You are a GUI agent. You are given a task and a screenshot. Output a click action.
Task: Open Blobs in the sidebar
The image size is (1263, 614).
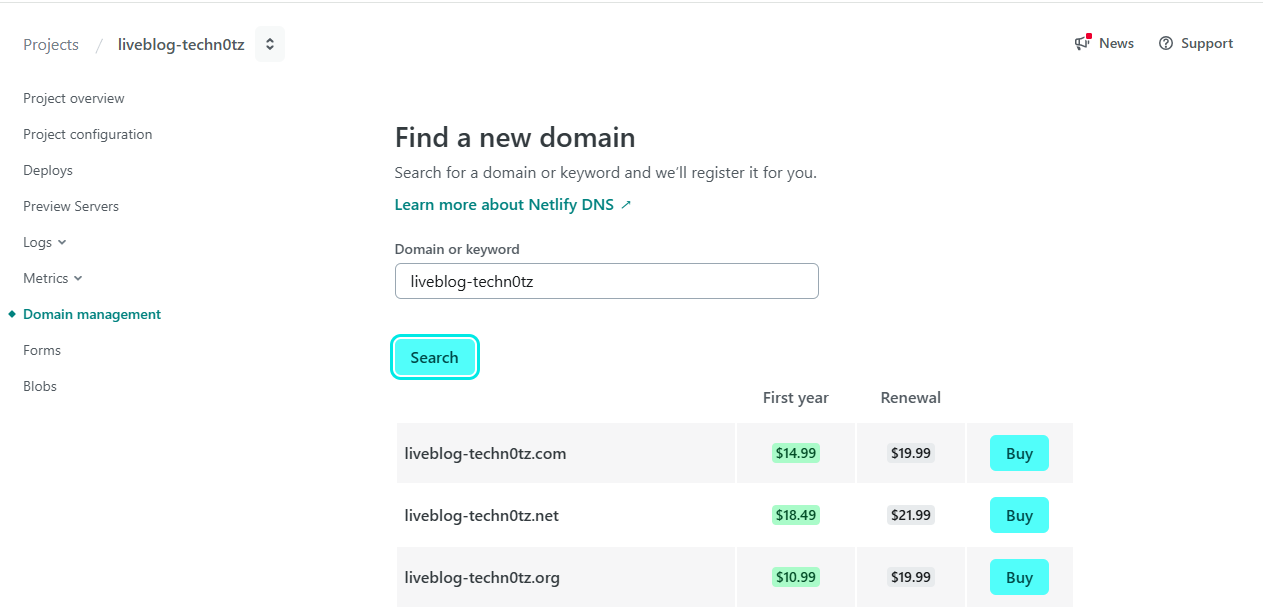click(40, 386)
